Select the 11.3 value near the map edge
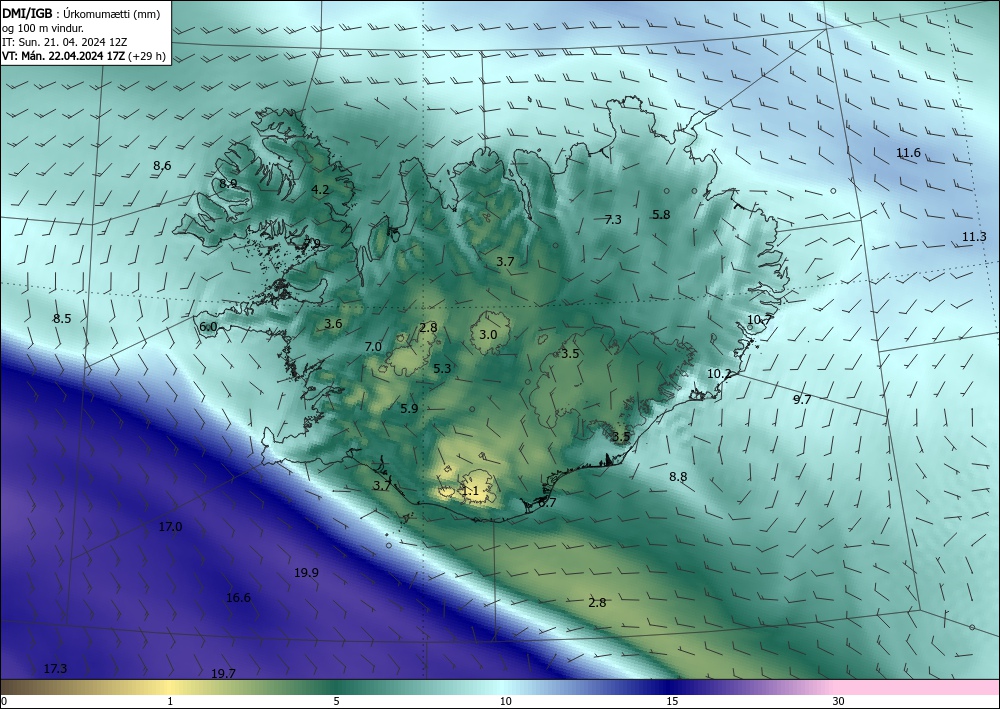 (x=974, y=237)
